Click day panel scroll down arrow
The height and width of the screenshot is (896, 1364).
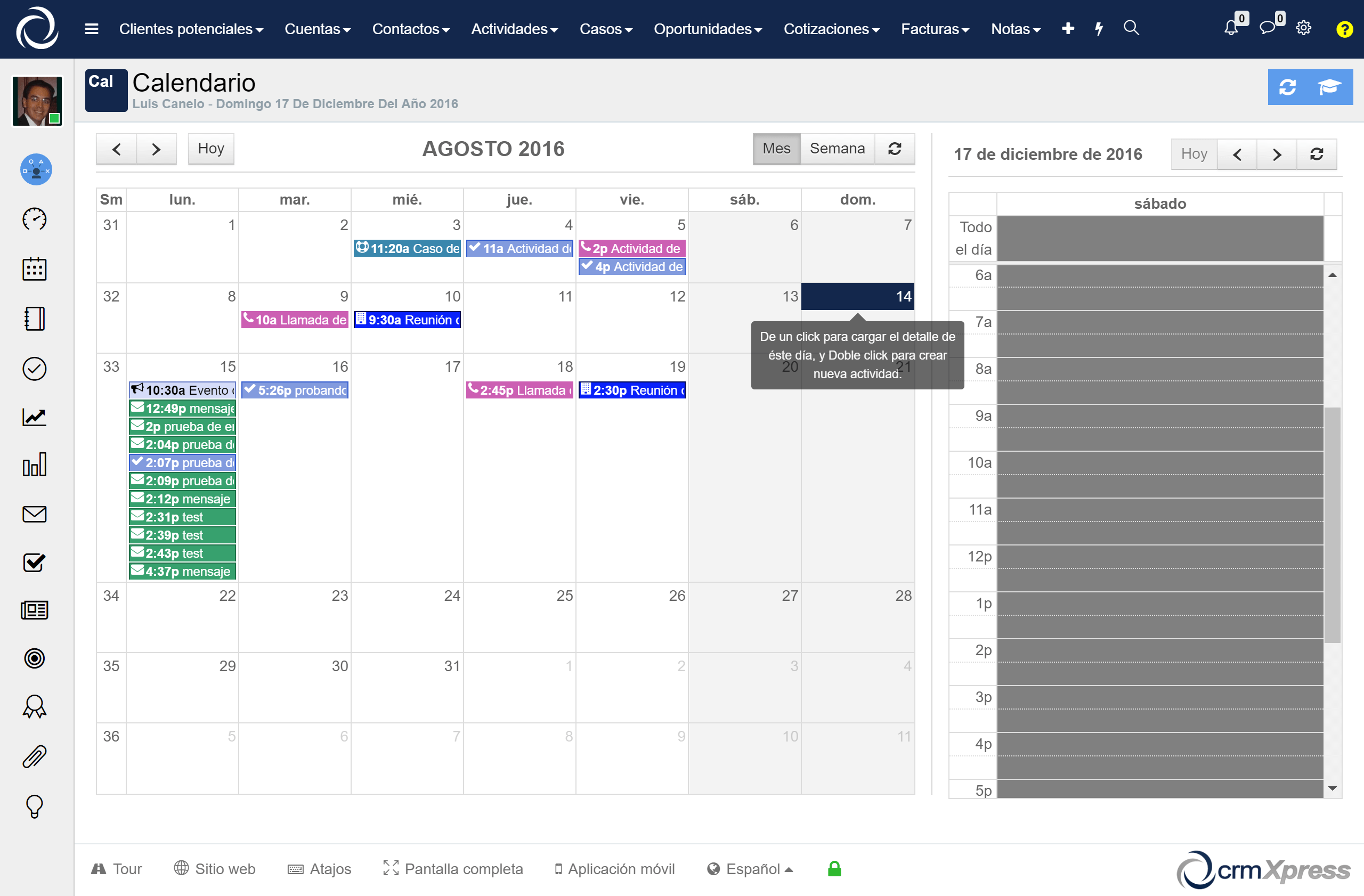click(1333, 788)
